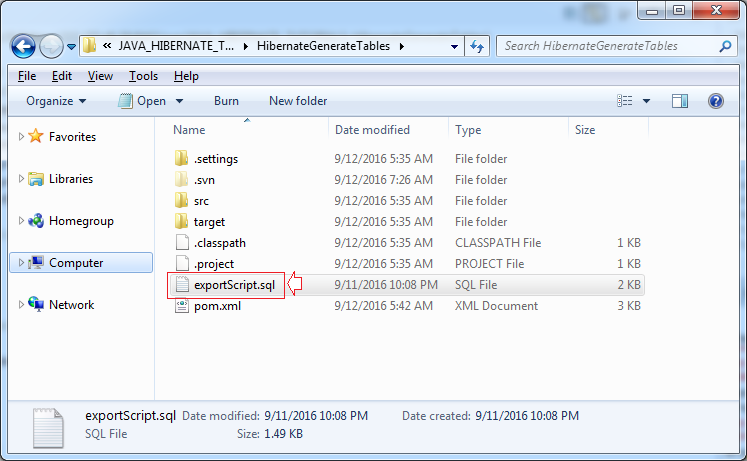Click the folder icon in address bar

pos(89,46)
